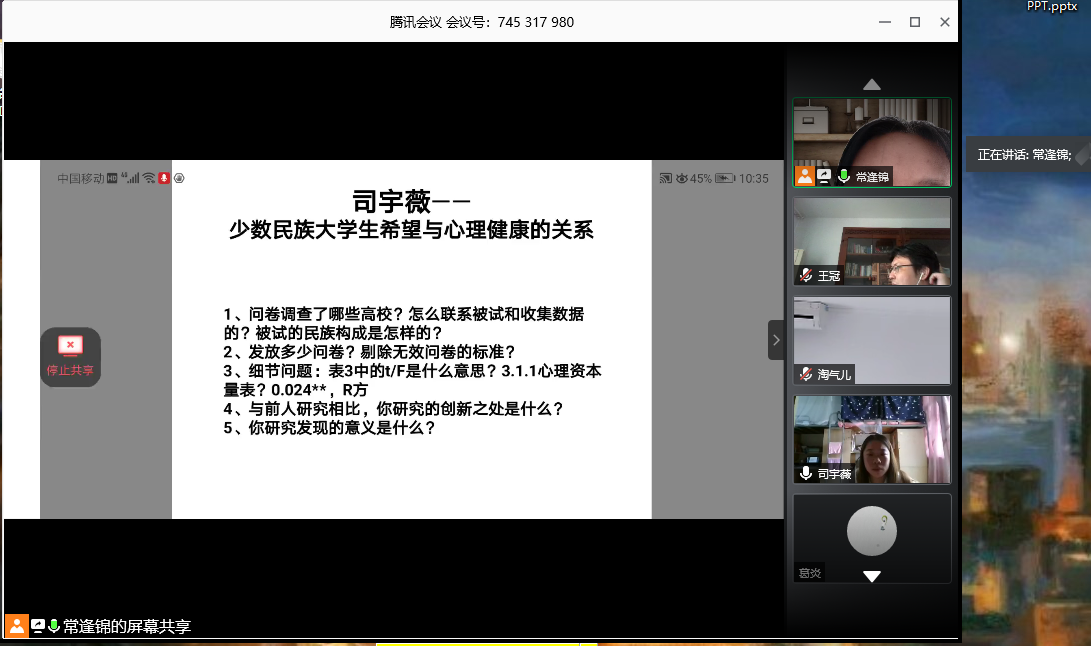
Task: Click the 停止共享 stop sharing button
Action: pyautogui.click(x=70, y=356)
